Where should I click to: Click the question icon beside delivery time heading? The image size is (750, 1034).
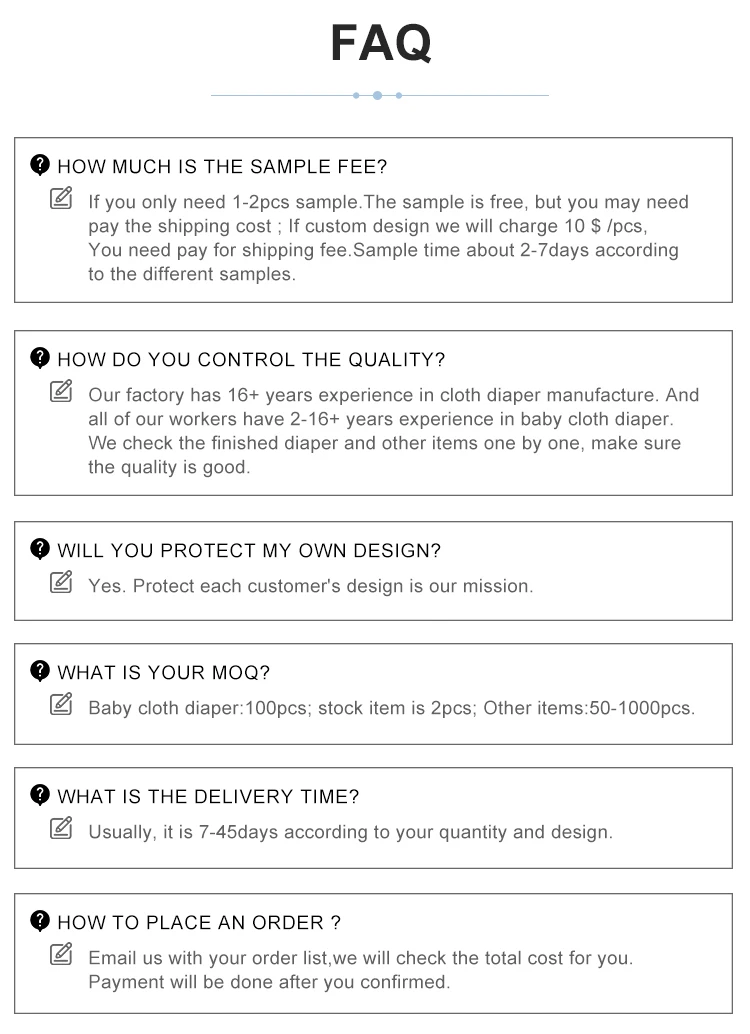click(40, 795)
